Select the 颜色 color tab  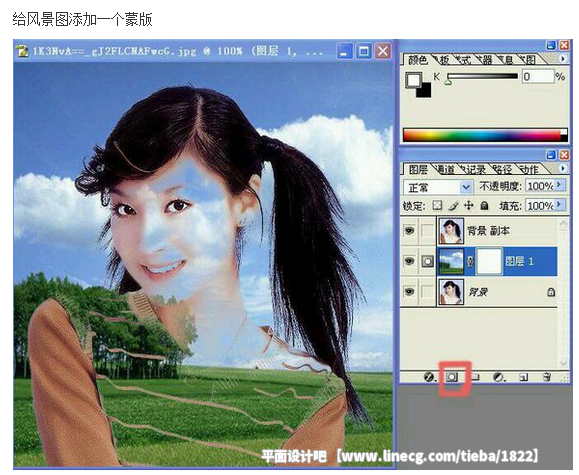(417, 59)
